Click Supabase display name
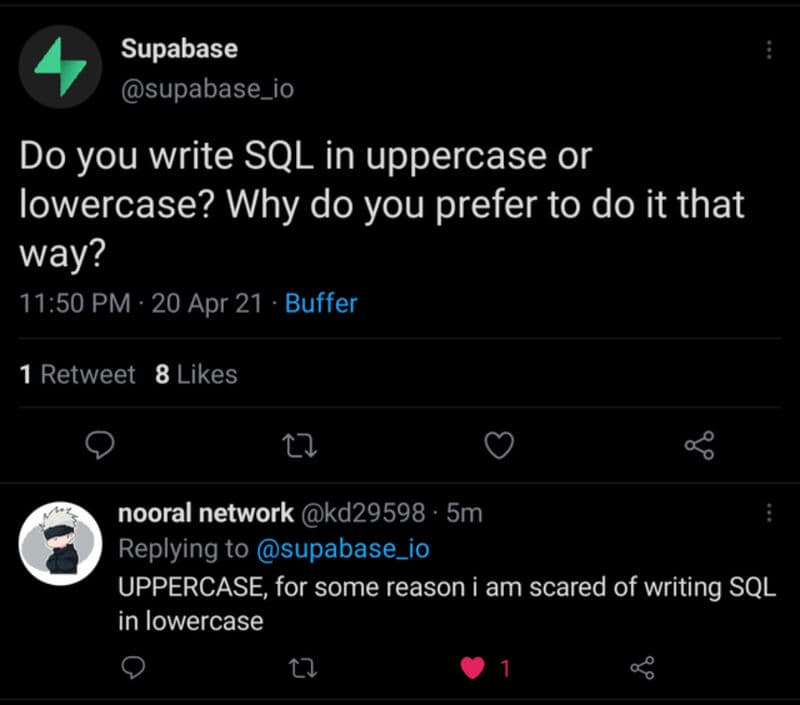 [180, 49]
